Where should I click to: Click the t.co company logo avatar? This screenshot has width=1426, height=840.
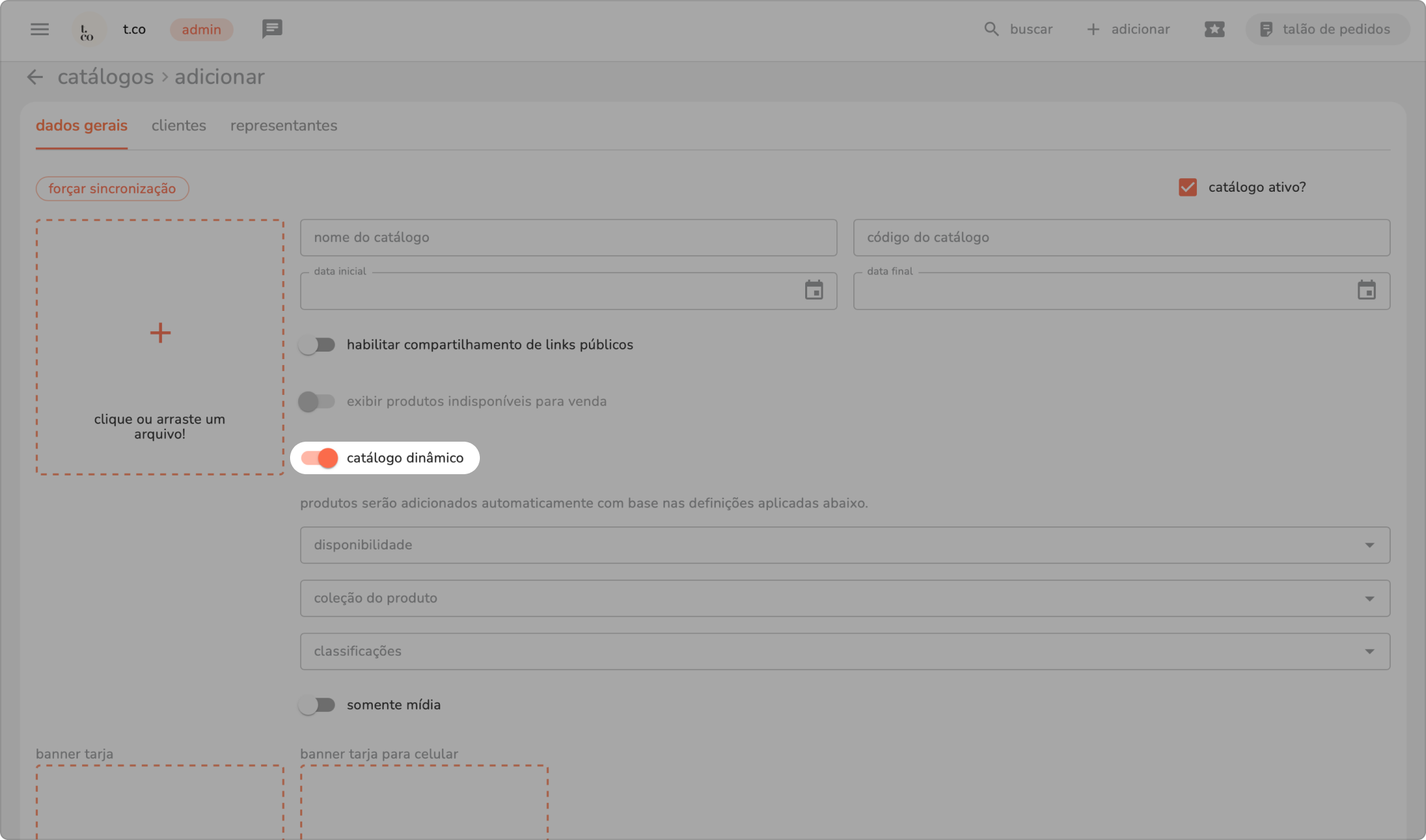point(87,30)
